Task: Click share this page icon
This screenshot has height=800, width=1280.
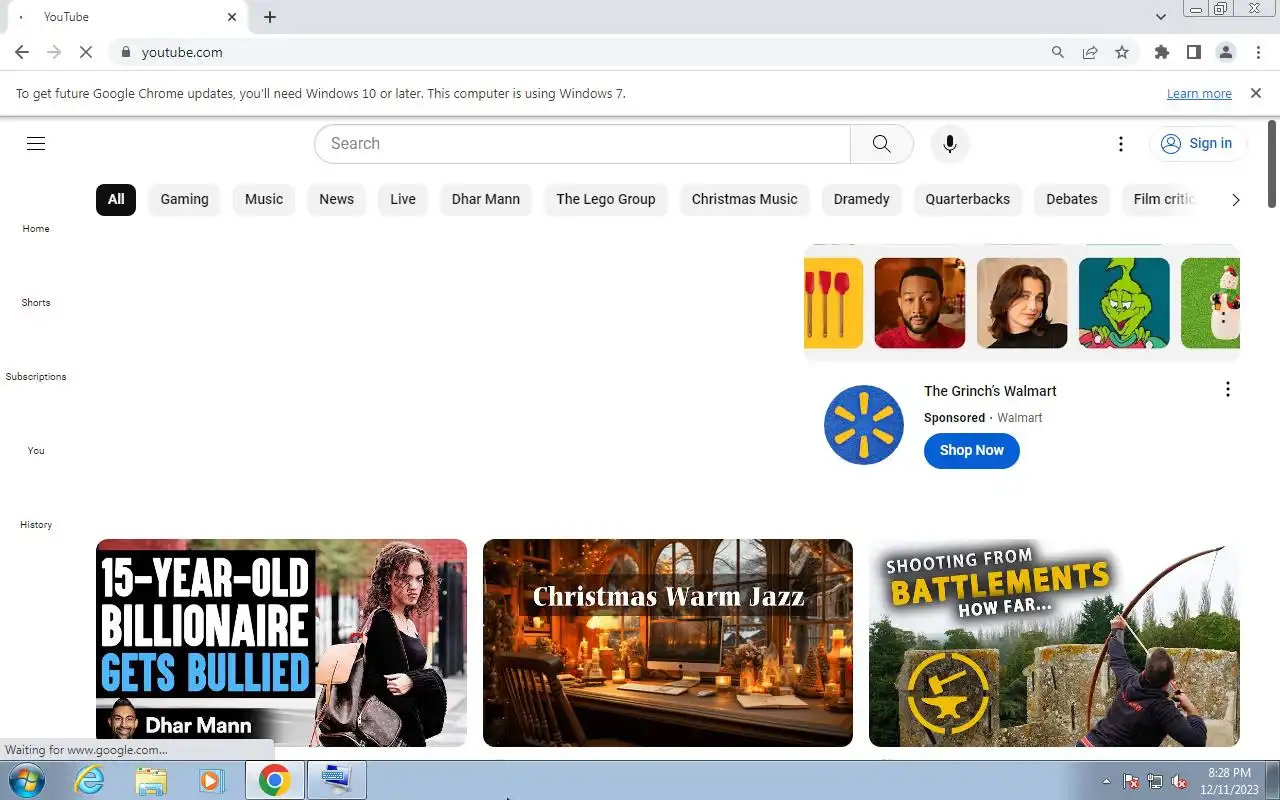Action: coord(1090,52)
